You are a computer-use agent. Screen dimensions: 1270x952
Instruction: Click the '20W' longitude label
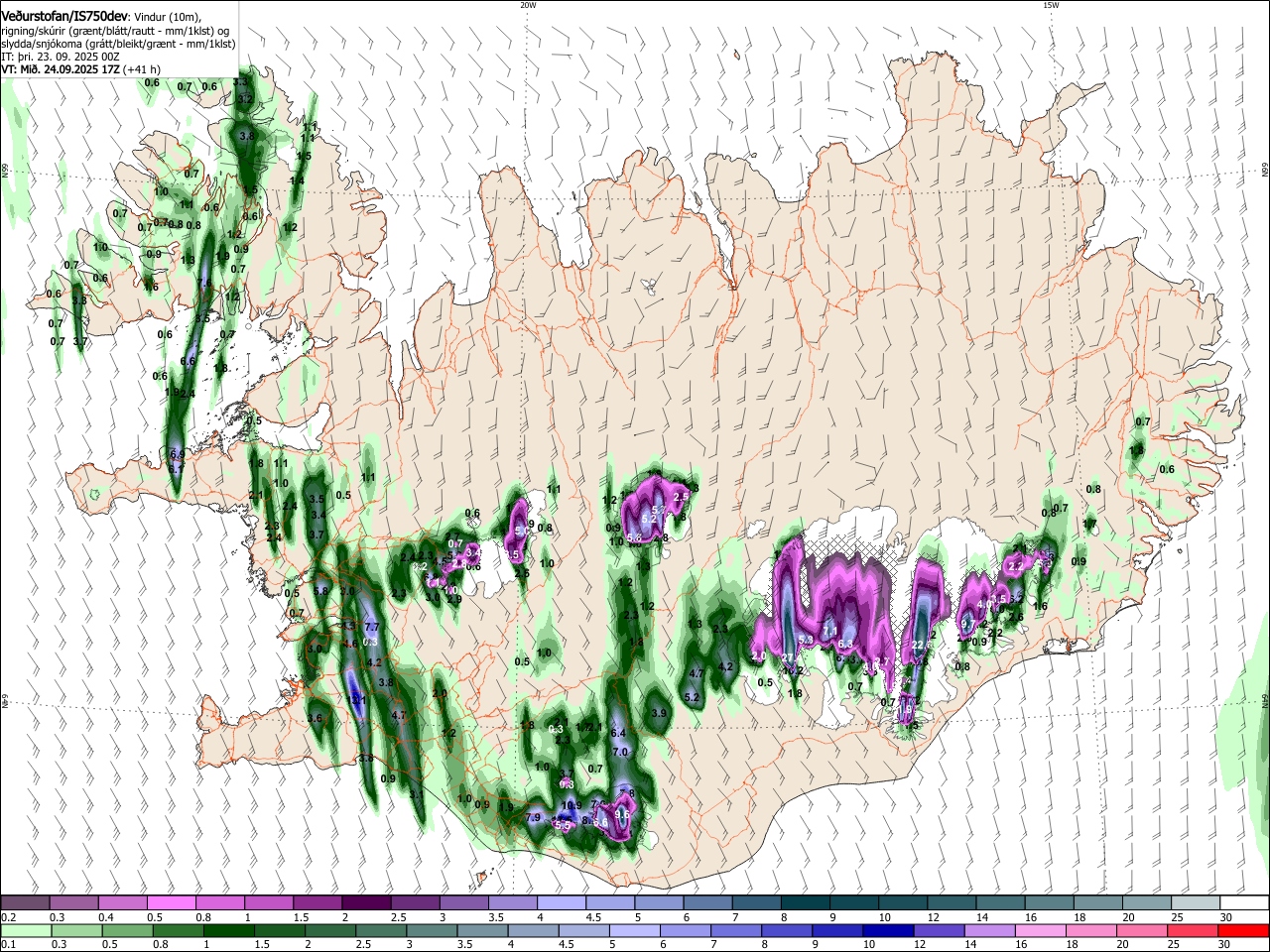(x=528, y=5)
